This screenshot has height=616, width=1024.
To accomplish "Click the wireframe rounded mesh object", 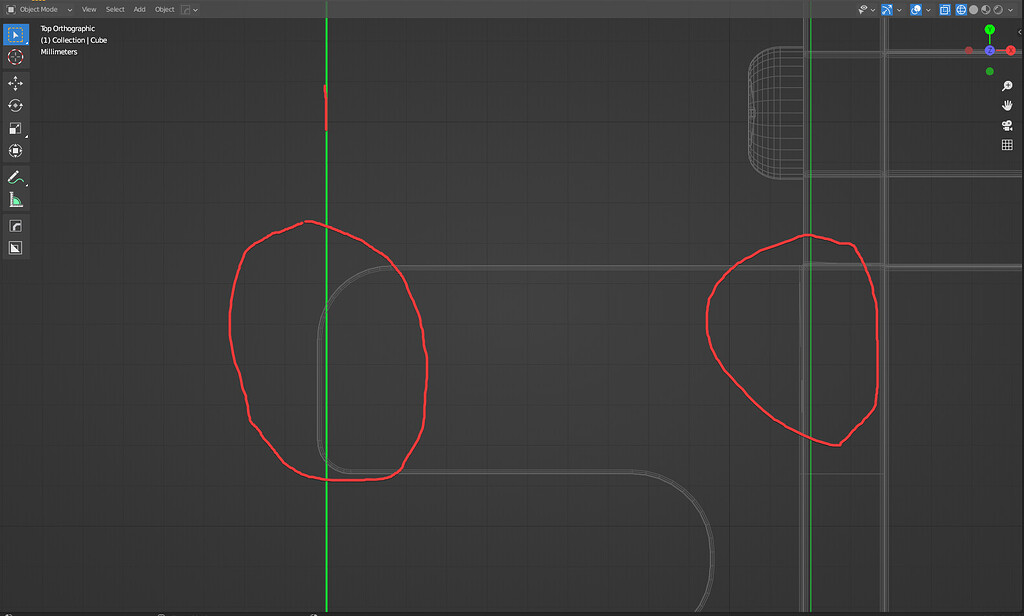I will [x=776, y=112].
